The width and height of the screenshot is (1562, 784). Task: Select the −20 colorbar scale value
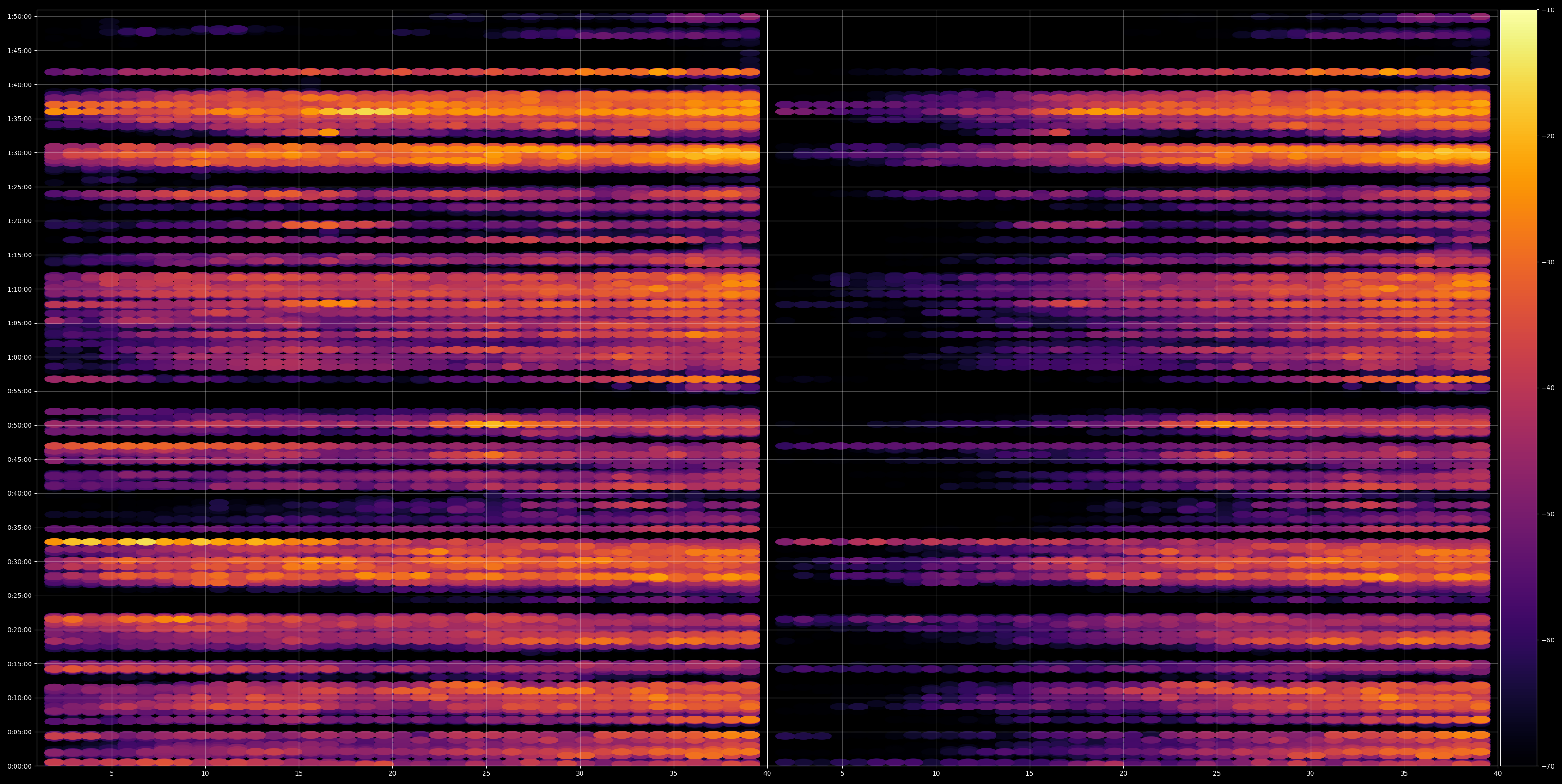[x=1548, y=136]
